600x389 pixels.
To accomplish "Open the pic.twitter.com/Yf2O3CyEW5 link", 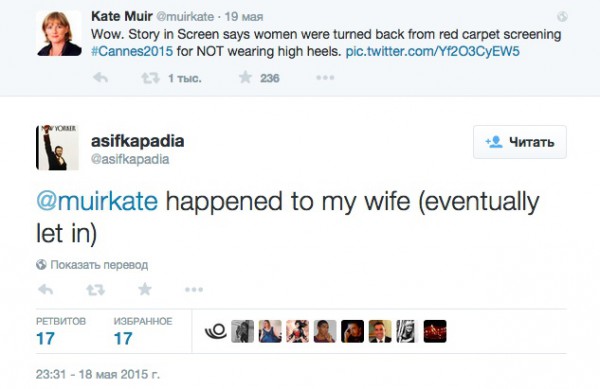I will tap(432, 51).
